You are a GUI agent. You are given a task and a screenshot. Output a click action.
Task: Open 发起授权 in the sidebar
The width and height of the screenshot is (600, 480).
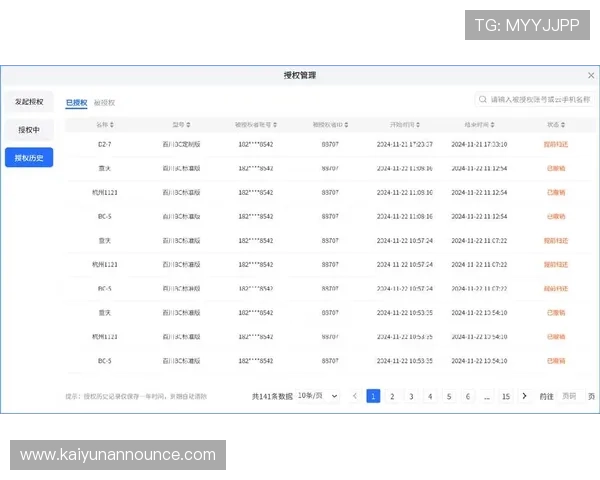coord(29,102)
